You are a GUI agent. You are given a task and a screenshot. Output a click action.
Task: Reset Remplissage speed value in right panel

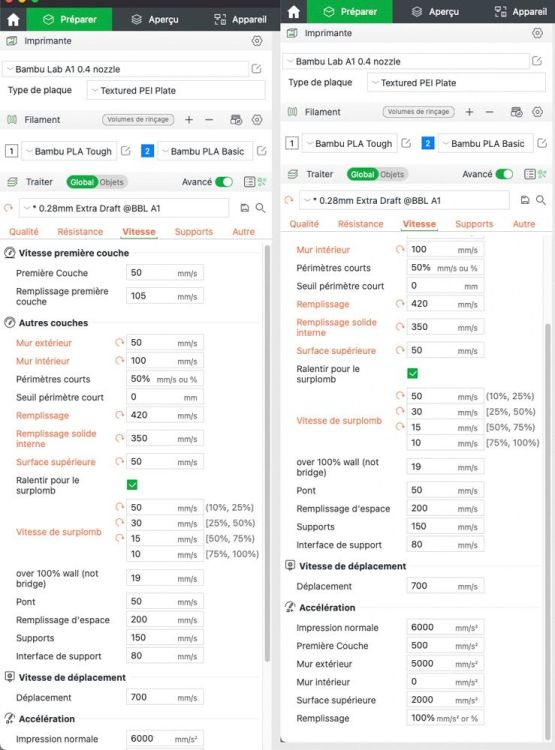pos(400,304)
